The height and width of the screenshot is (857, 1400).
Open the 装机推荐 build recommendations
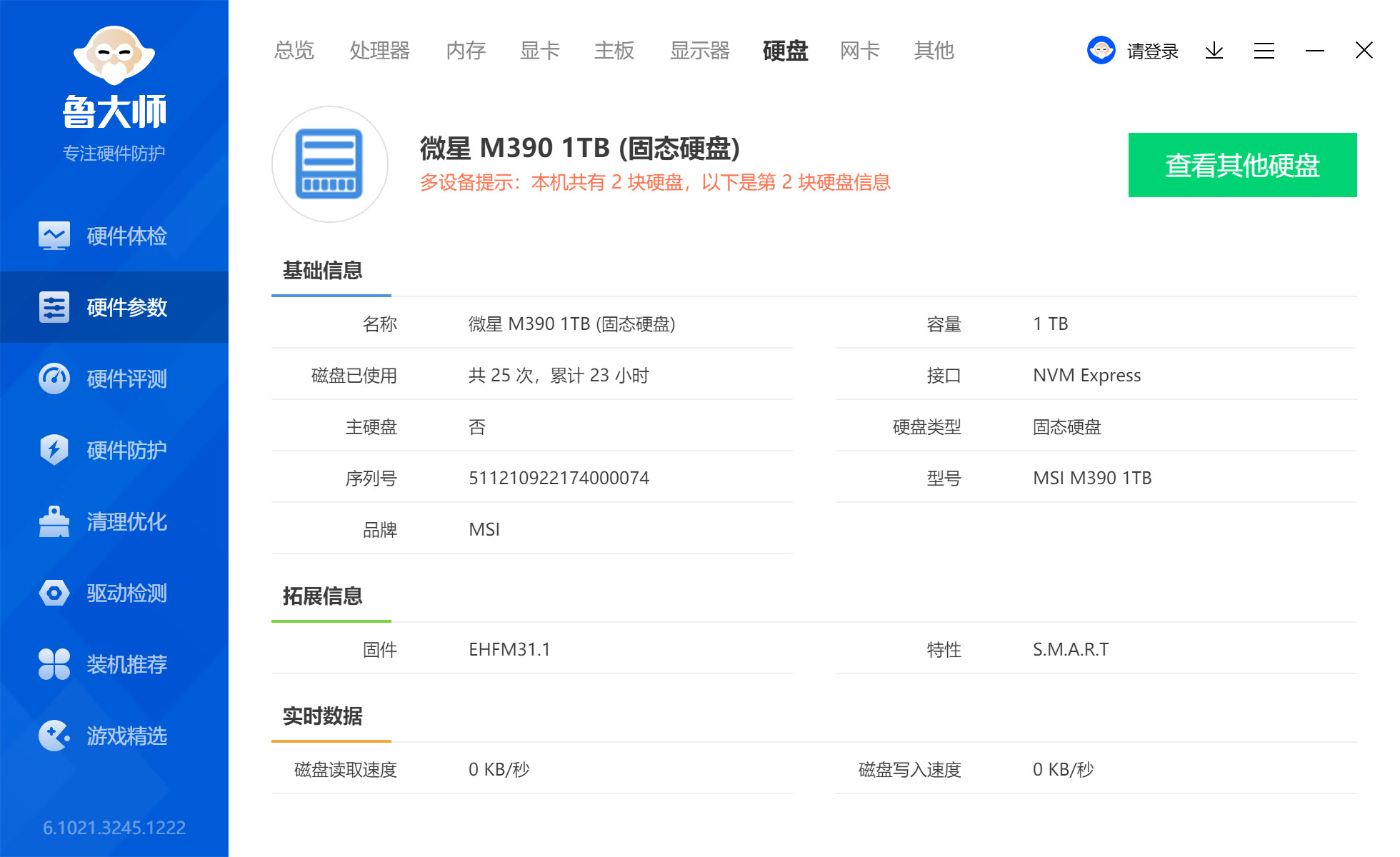click(x=114, y=664)
